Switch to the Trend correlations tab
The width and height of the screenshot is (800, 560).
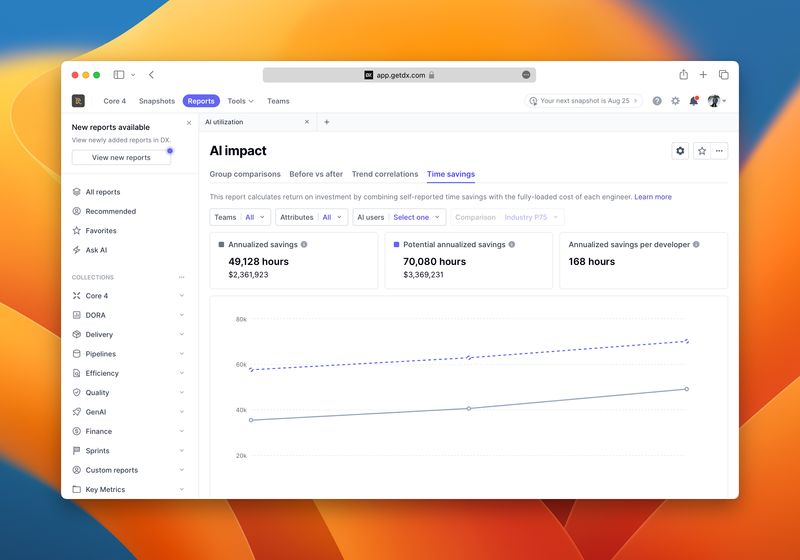point(384,174)
